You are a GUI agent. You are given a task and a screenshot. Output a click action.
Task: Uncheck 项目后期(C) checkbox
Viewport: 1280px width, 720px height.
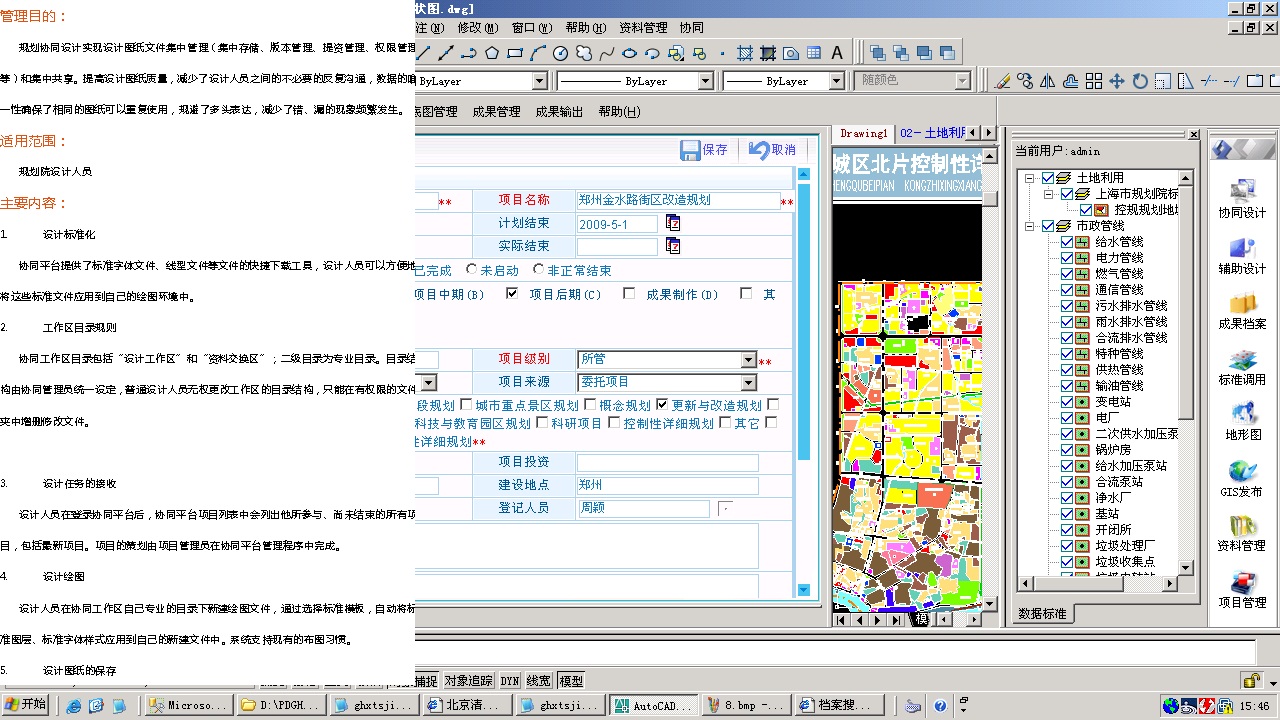point(512,294)
